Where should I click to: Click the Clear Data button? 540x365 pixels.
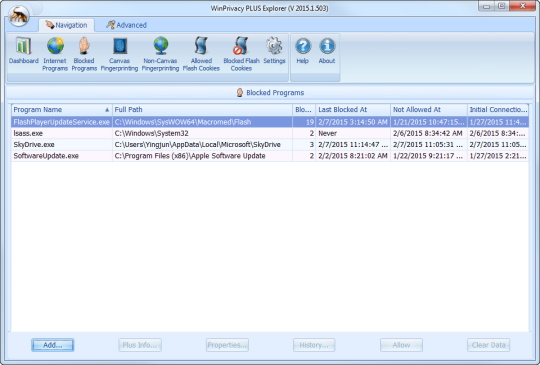pyautogui.click(x=488, y=345)
